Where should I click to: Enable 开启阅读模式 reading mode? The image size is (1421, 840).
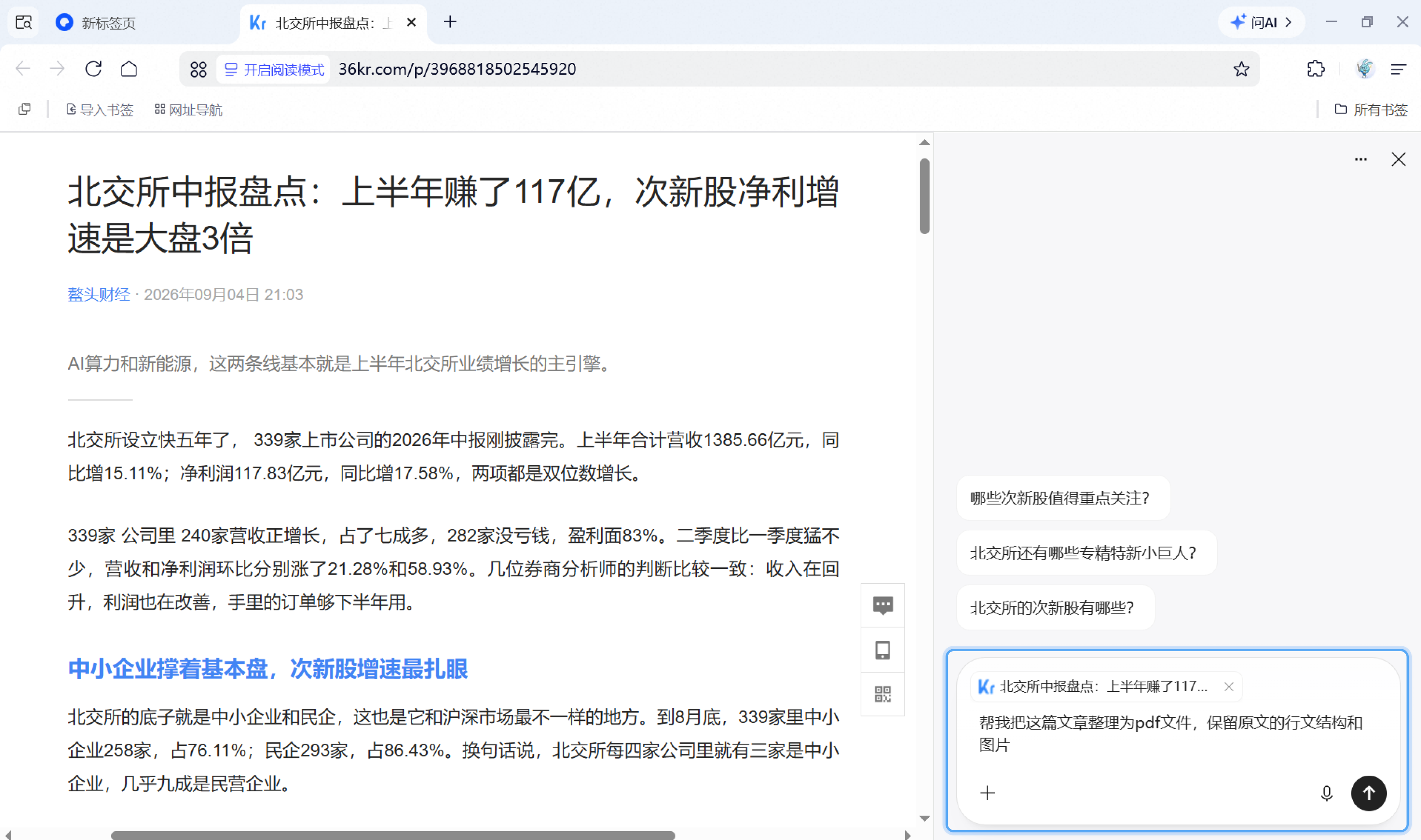point(274,70)
